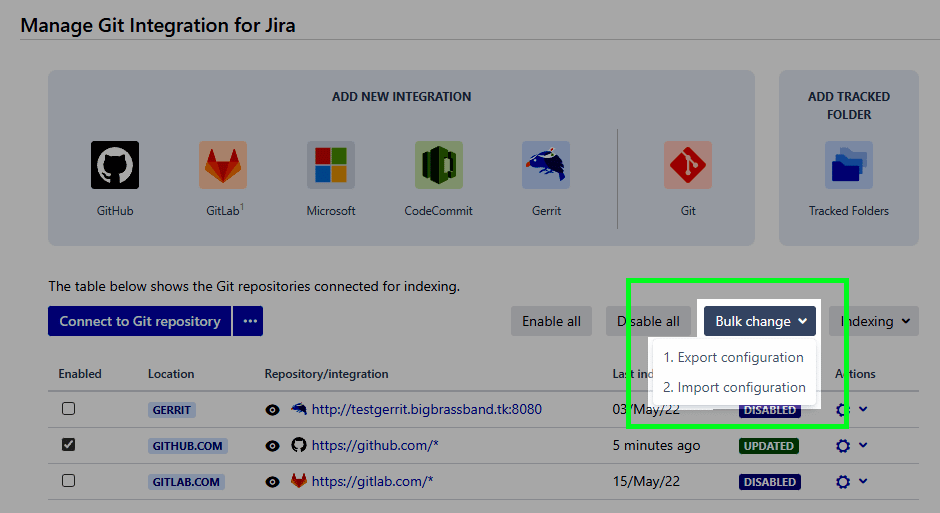Toggle eye visibility for github.com integration
This screenshot has height=513, width=940.
tap(272, 446)
